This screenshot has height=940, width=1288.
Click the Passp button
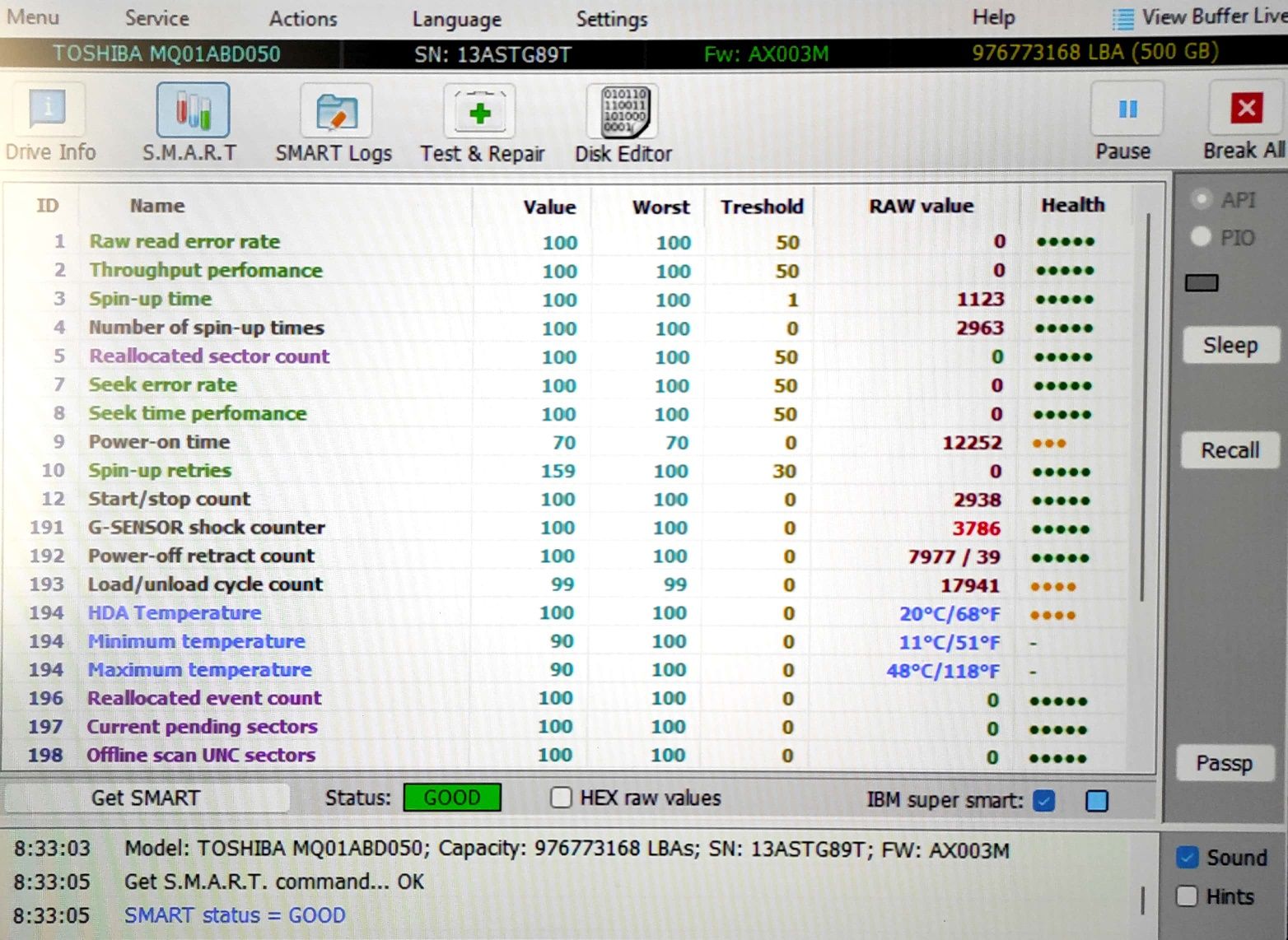click(1225, 763)
